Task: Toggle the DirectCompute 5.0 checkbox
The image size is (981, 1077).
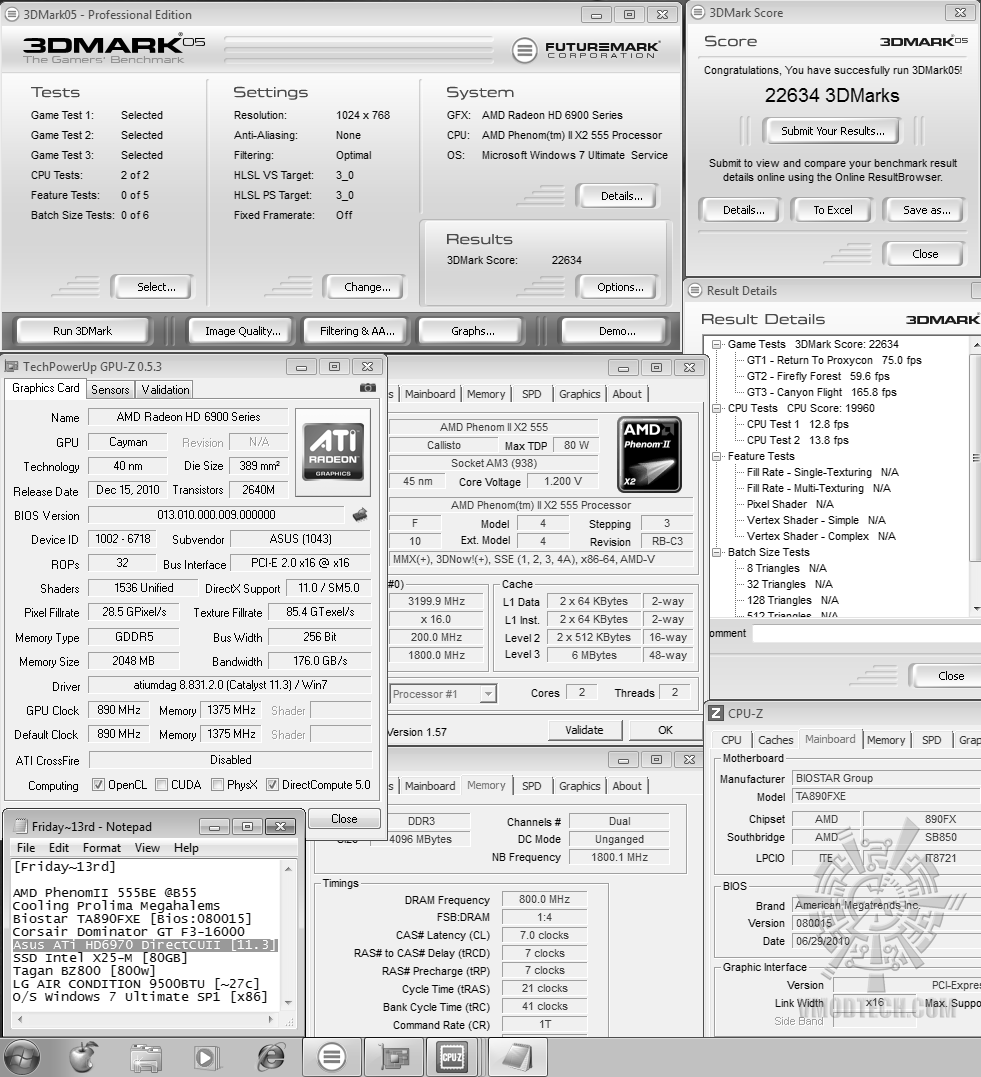Action: tap(272, 784)
